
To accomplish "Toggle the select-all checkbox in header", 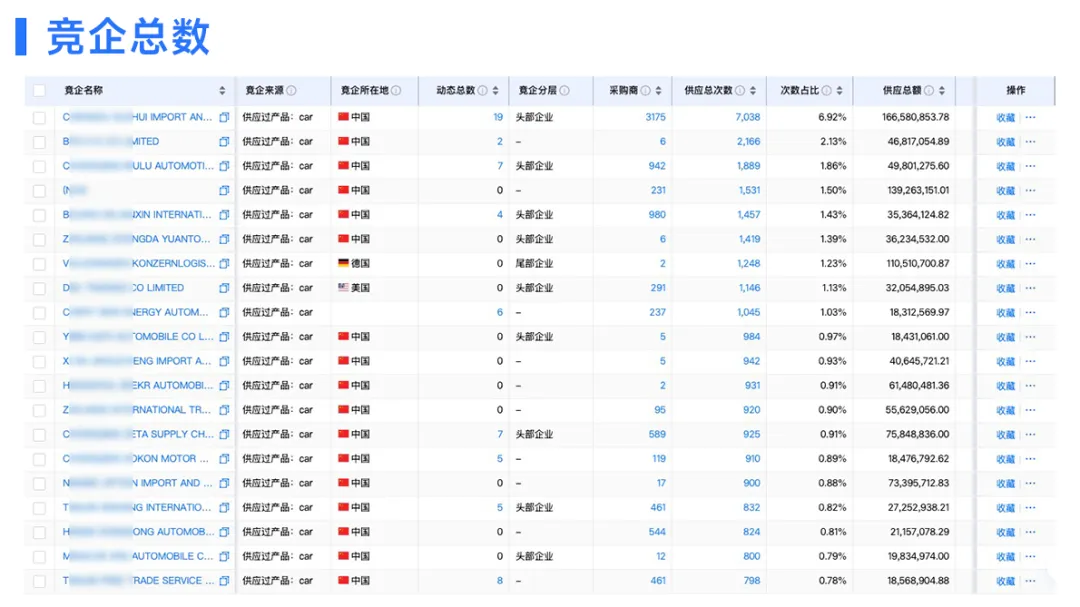I will (39, 91).
